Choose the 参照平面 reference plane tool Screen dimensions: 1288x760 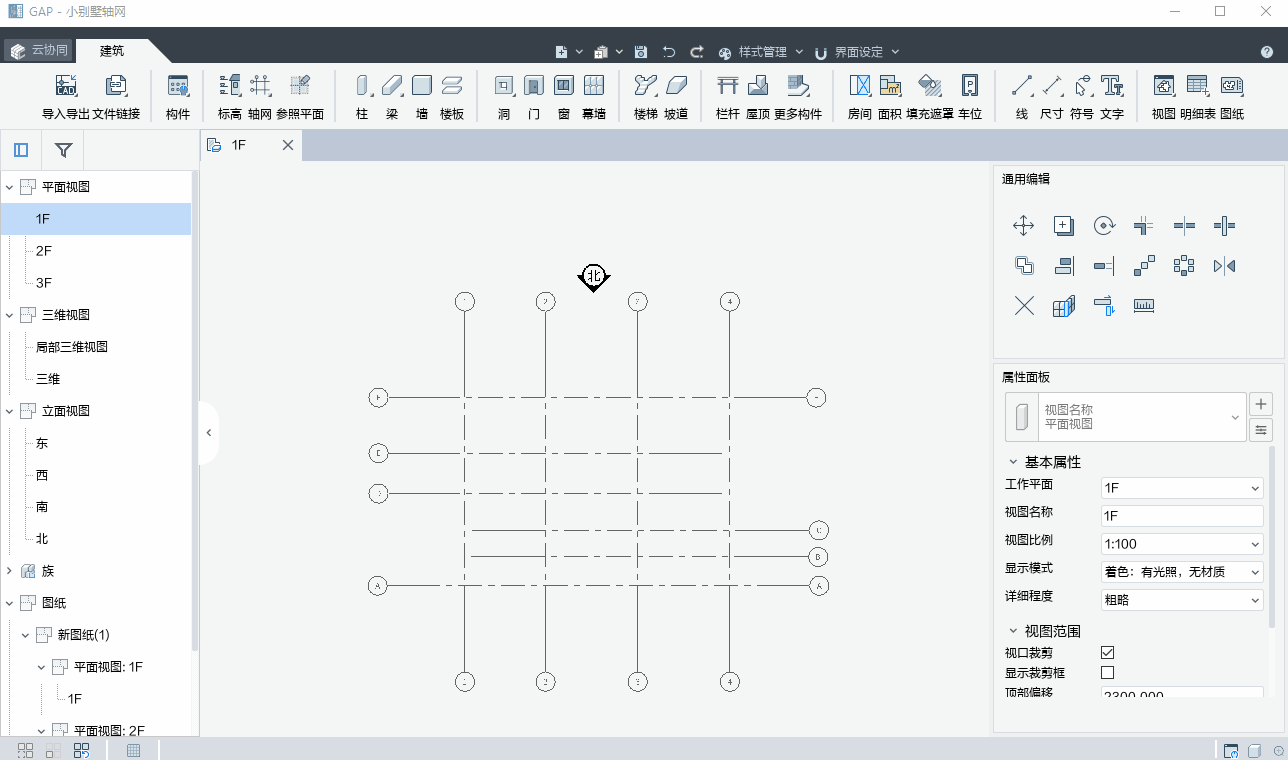300,97
